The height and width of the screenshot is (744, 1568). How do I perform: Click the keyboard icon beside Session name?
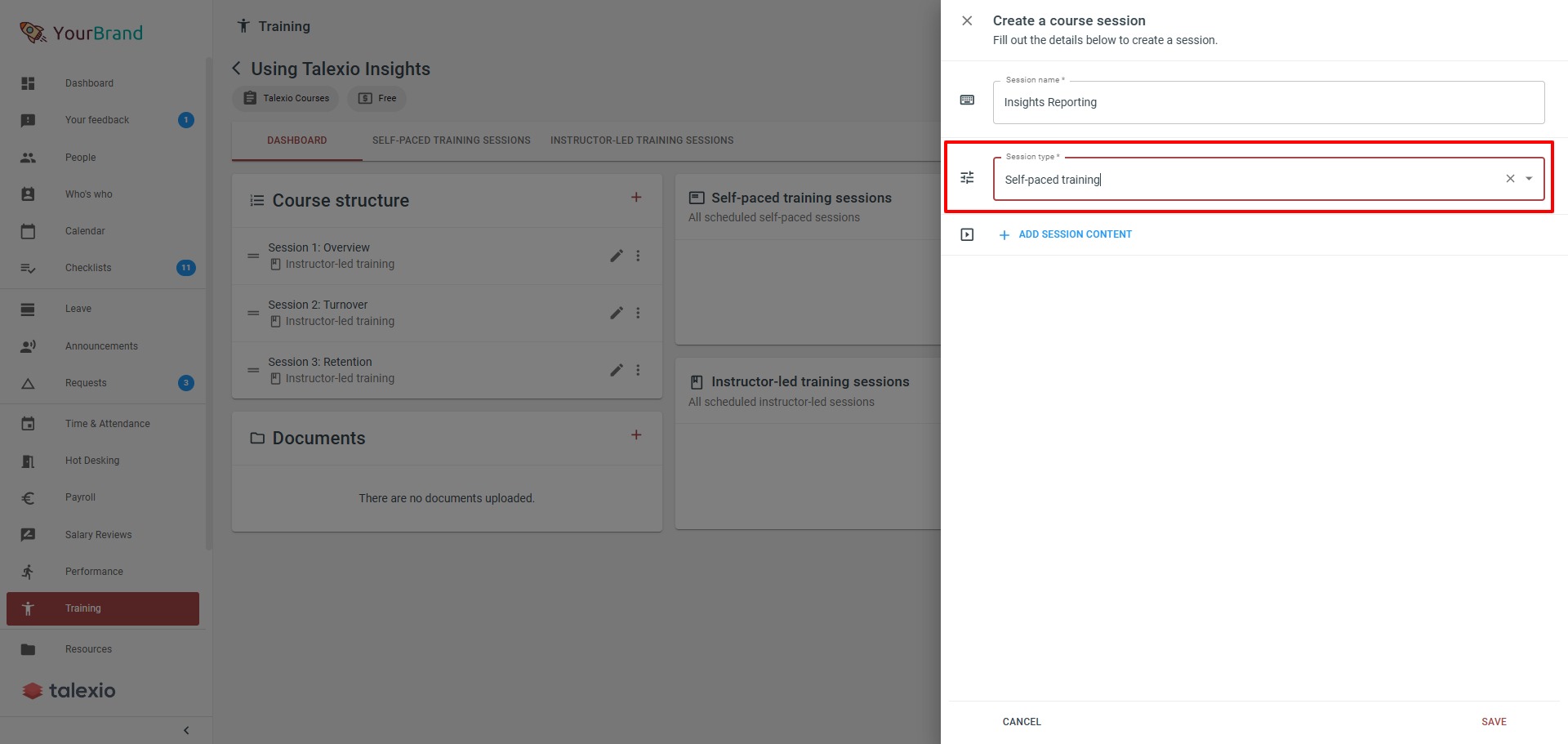tap(967, 100)
